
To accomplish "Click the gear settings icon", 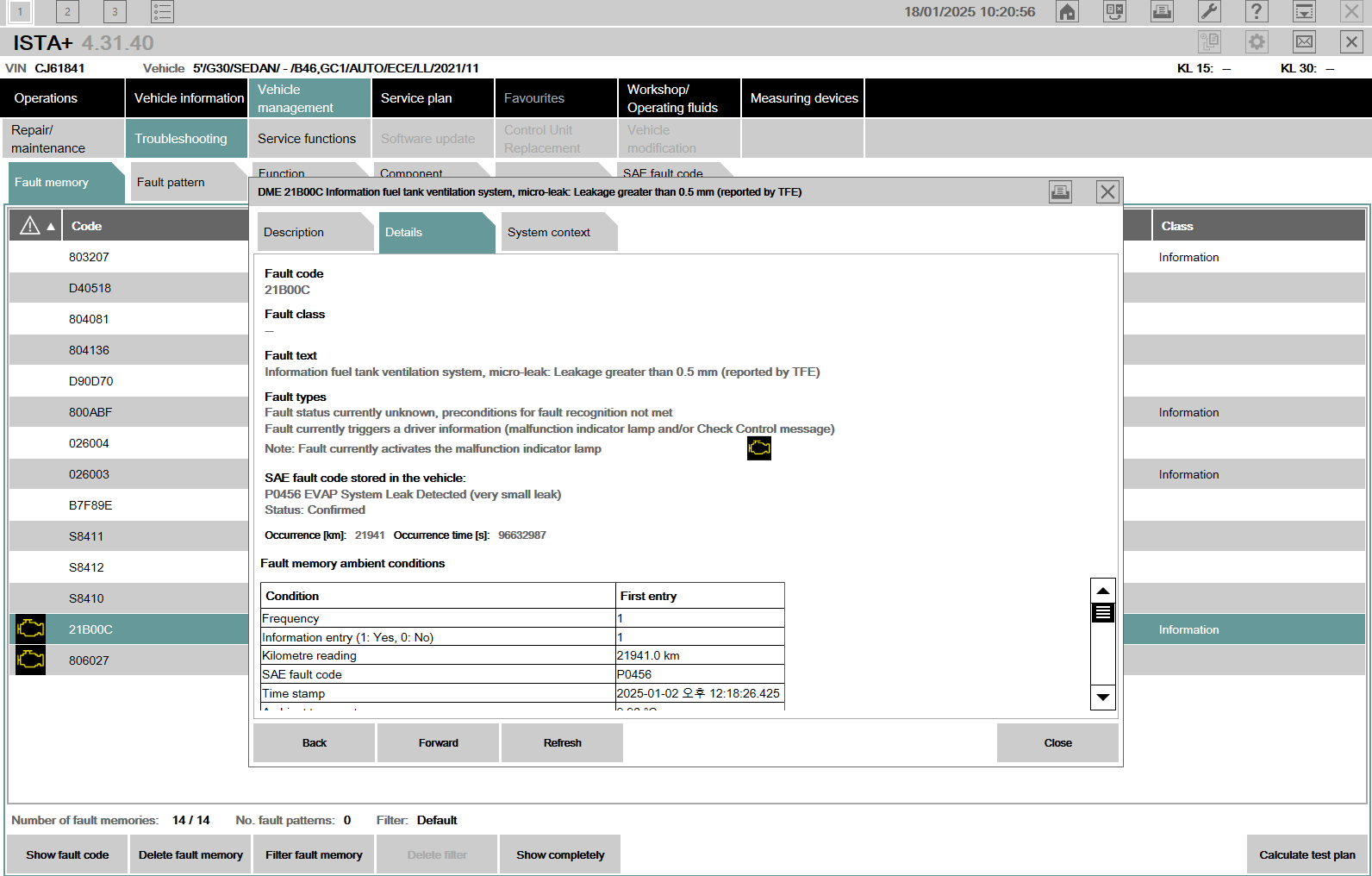I will (1257, 42).
